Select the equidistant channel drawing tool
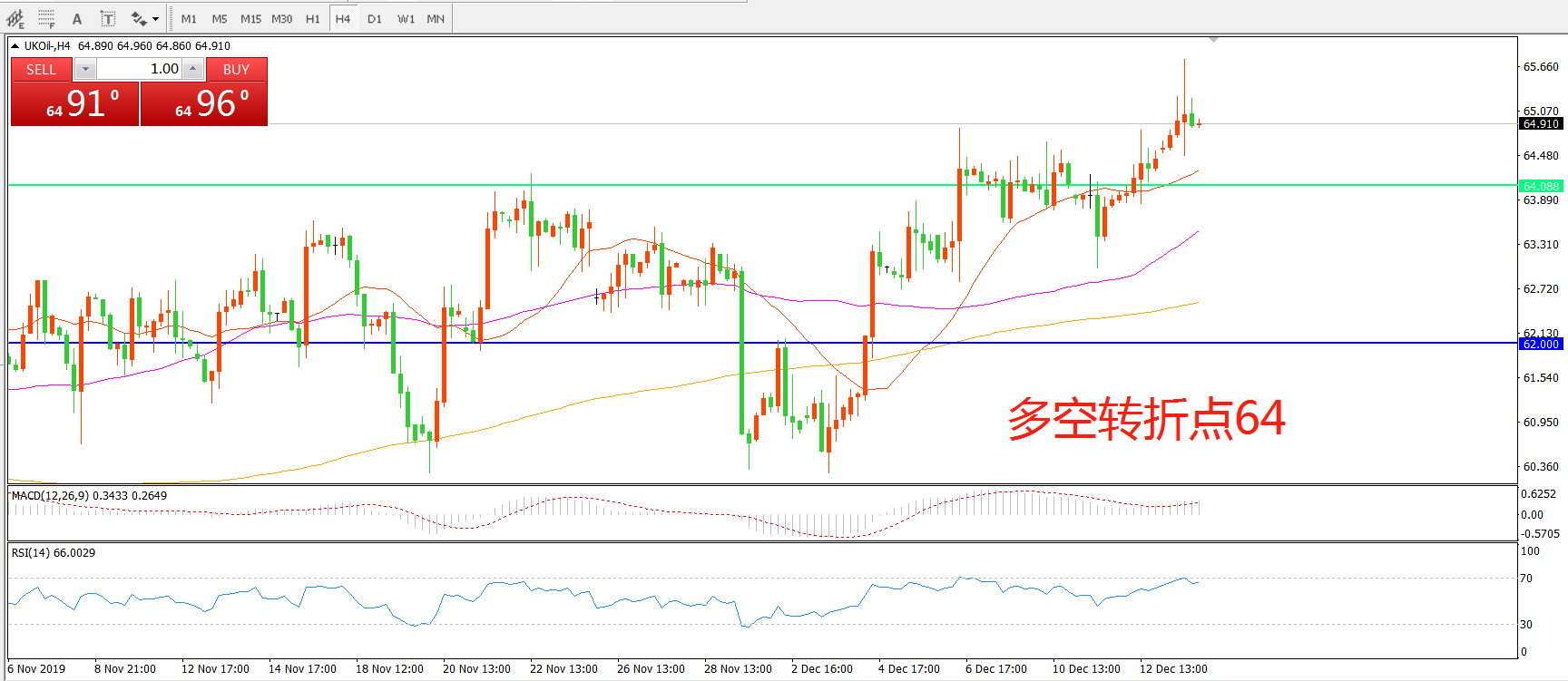1568x681 pixels. pos(15,19)
